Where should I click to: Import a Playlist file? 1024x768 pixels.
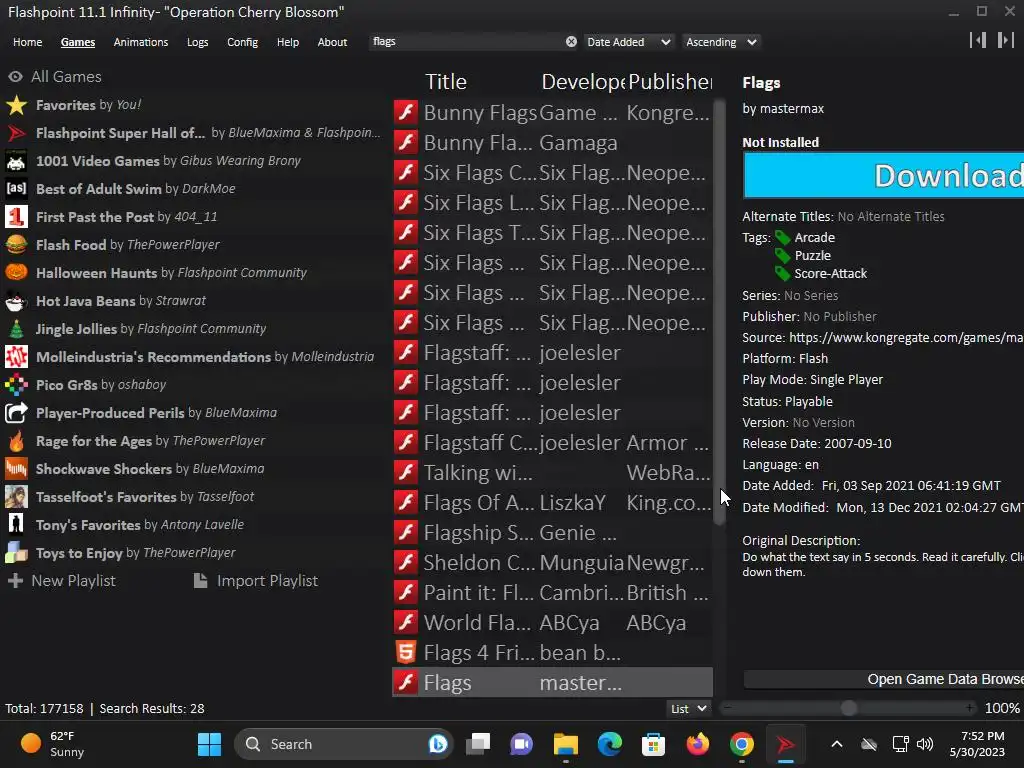click(x=256, y=581)
